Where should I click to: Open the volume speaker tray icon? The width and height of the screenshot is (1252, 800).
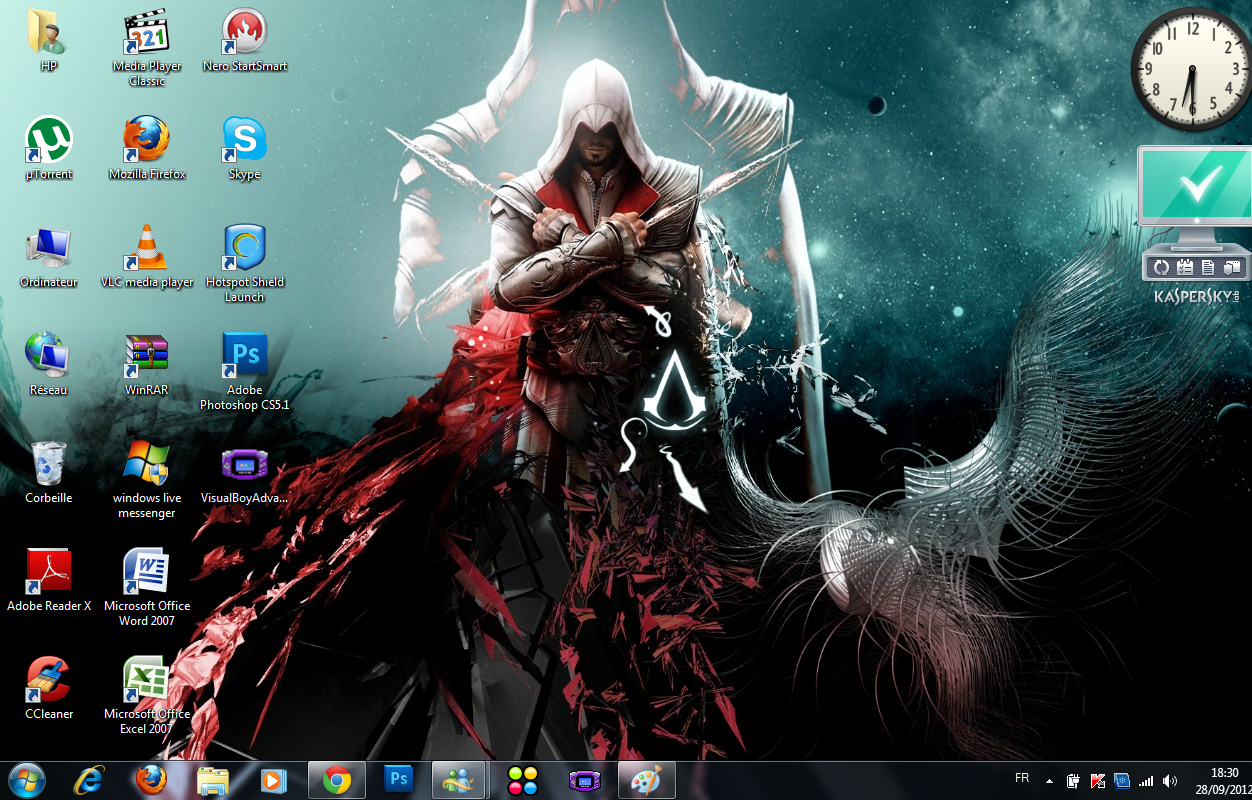click(1170, 781)
